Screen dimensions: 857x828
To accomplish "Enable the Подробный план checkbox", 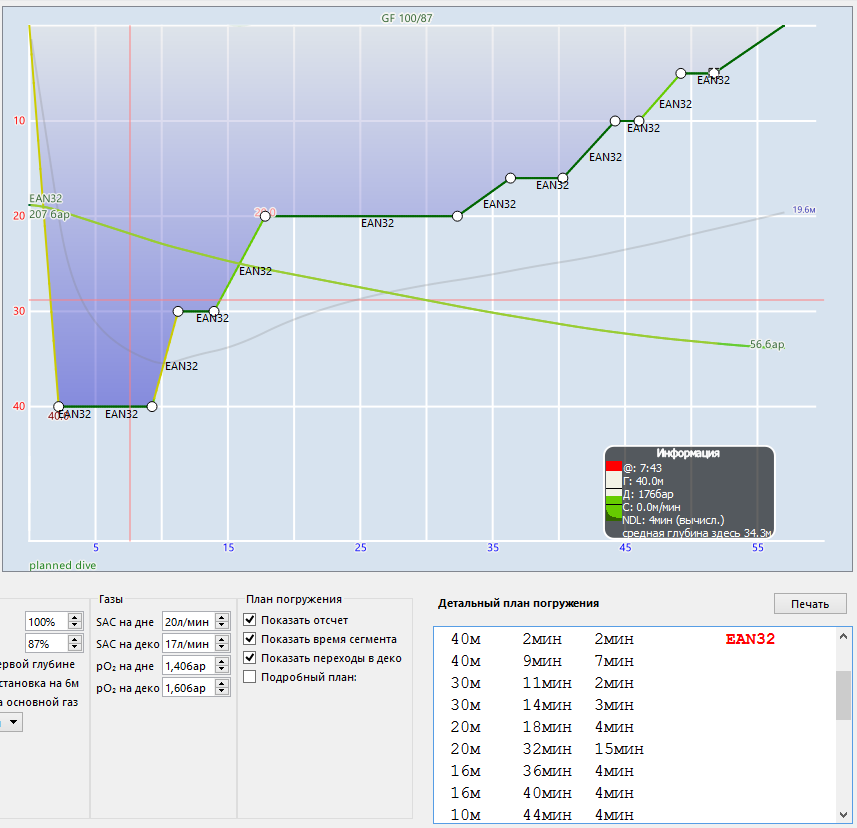I will pos(250,677).
